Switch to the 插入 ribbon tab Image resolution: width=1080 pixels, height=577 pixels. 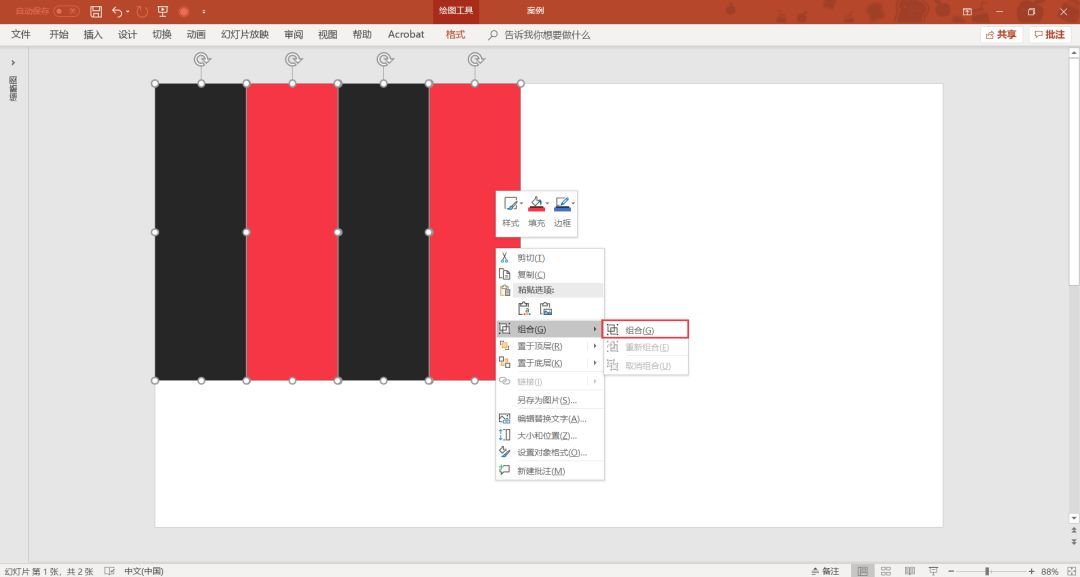coord(93,34)
